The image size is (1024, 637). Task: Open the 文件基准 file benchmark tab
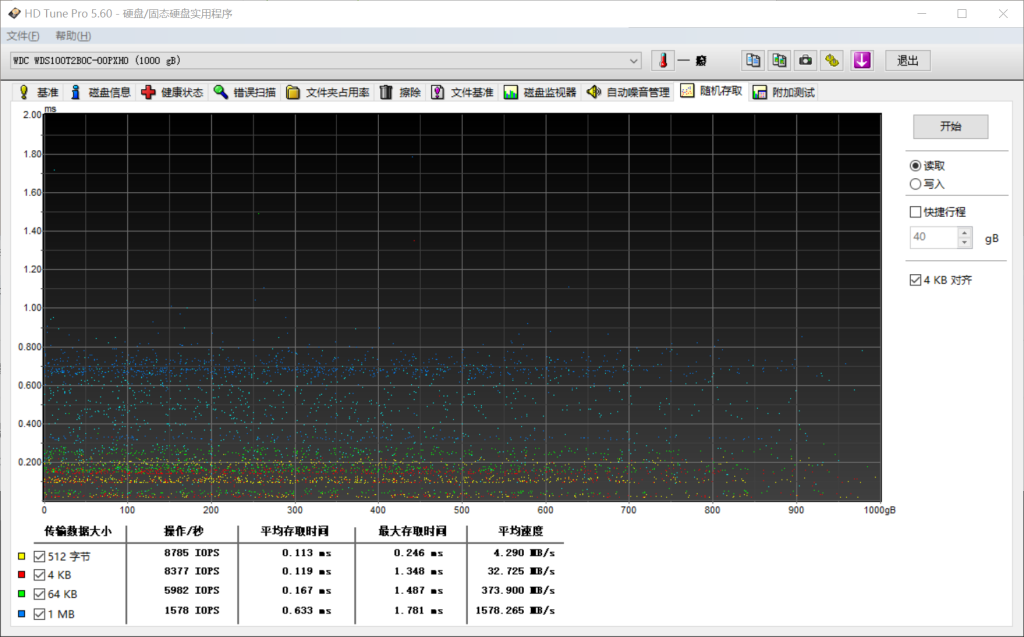coord(462,92)
